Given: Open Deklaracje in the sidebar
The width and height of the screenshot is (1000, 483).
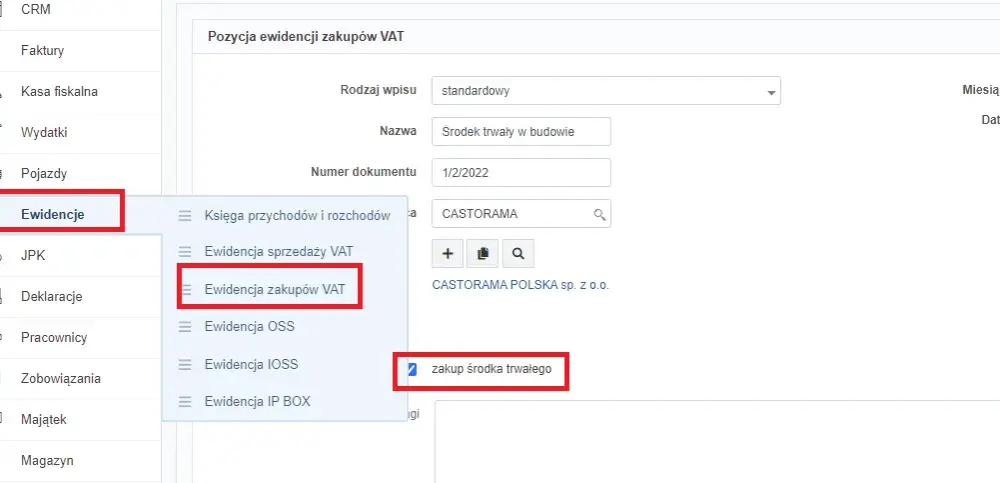Looking at the screenshot, I should point(52,297).
